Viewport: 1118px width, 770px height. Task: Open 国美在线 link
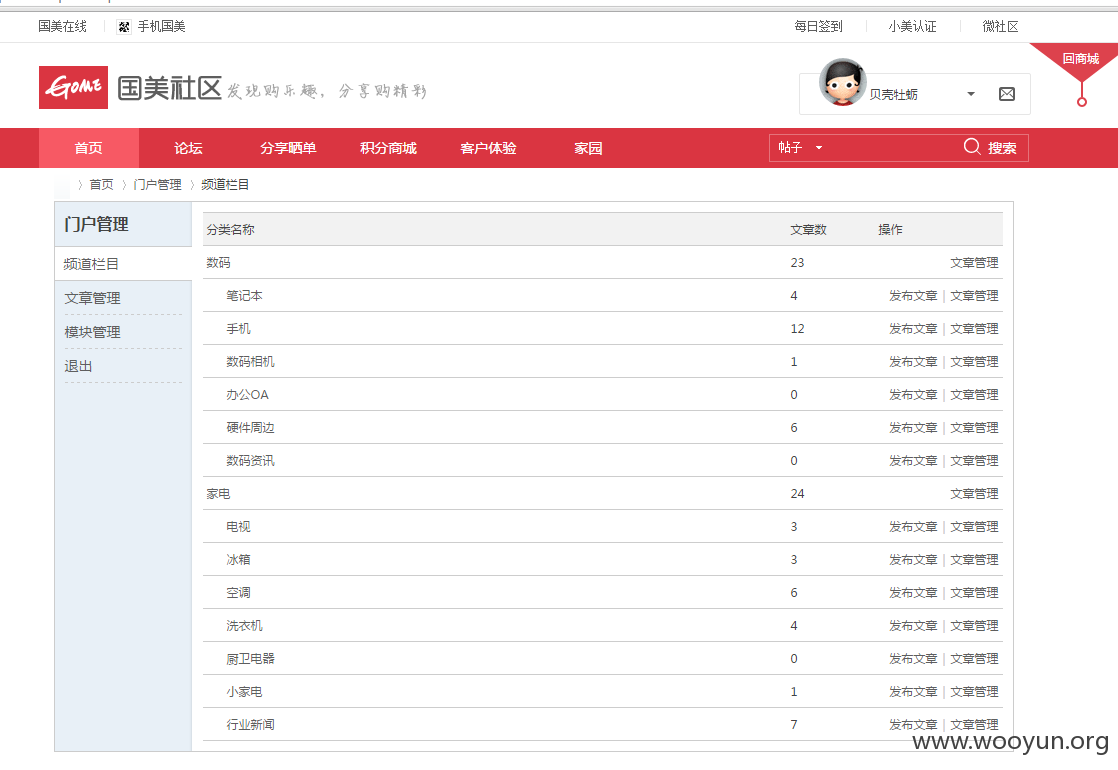click(63, 26)
